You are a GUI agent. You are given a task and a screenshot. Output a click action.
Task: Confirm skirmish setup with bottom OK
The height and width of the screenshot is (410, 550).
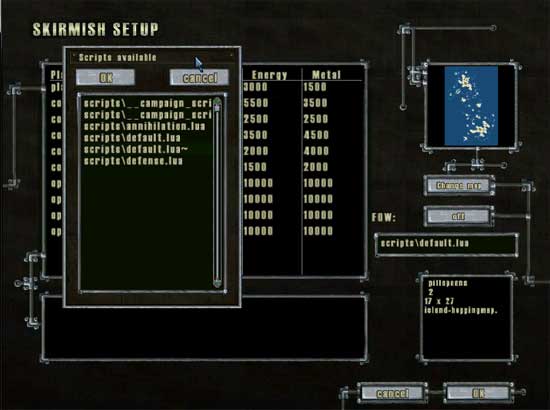pyautogui.click(x=478, y=393)
